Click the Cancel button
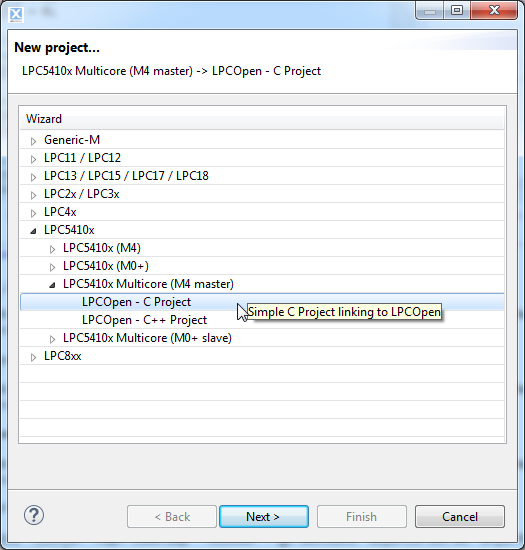The height and width of the screenshot is (550, 525). [x=460, y=516]
